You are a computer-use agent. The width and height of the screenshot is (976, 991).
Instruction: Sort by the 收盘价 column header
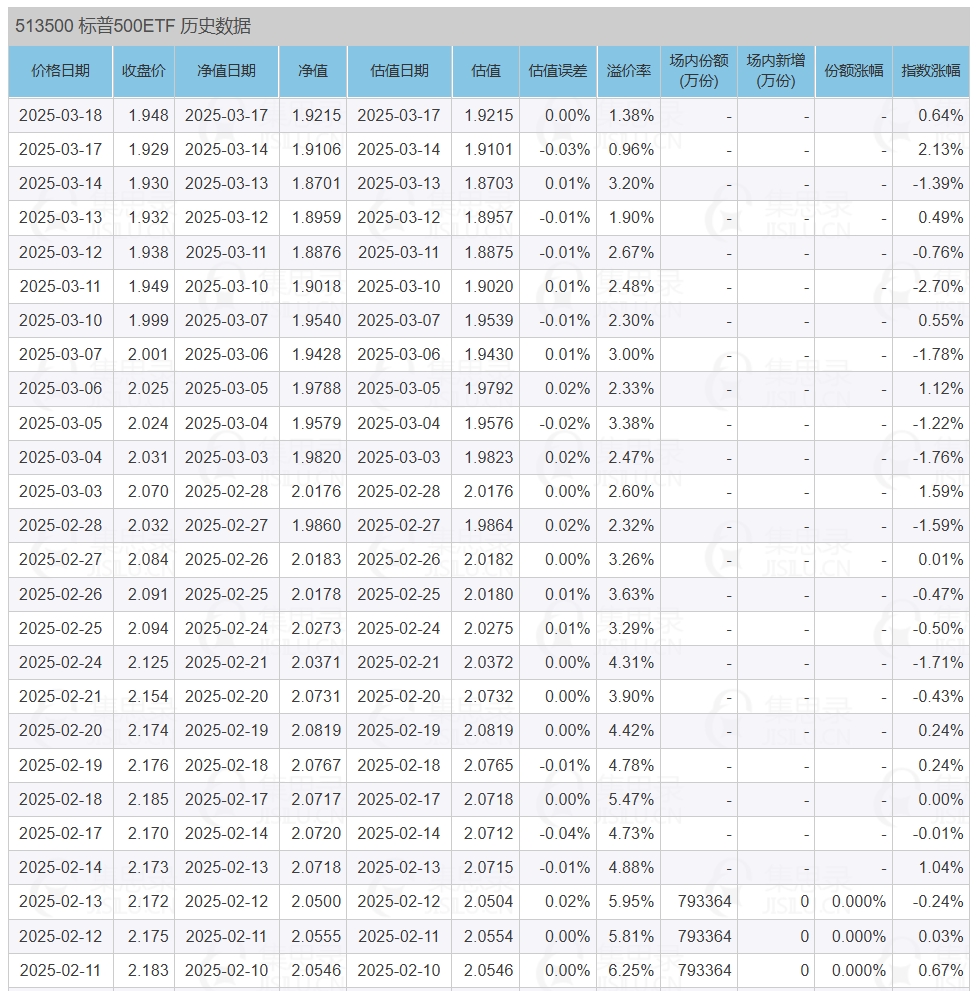(x=144, y=71)
